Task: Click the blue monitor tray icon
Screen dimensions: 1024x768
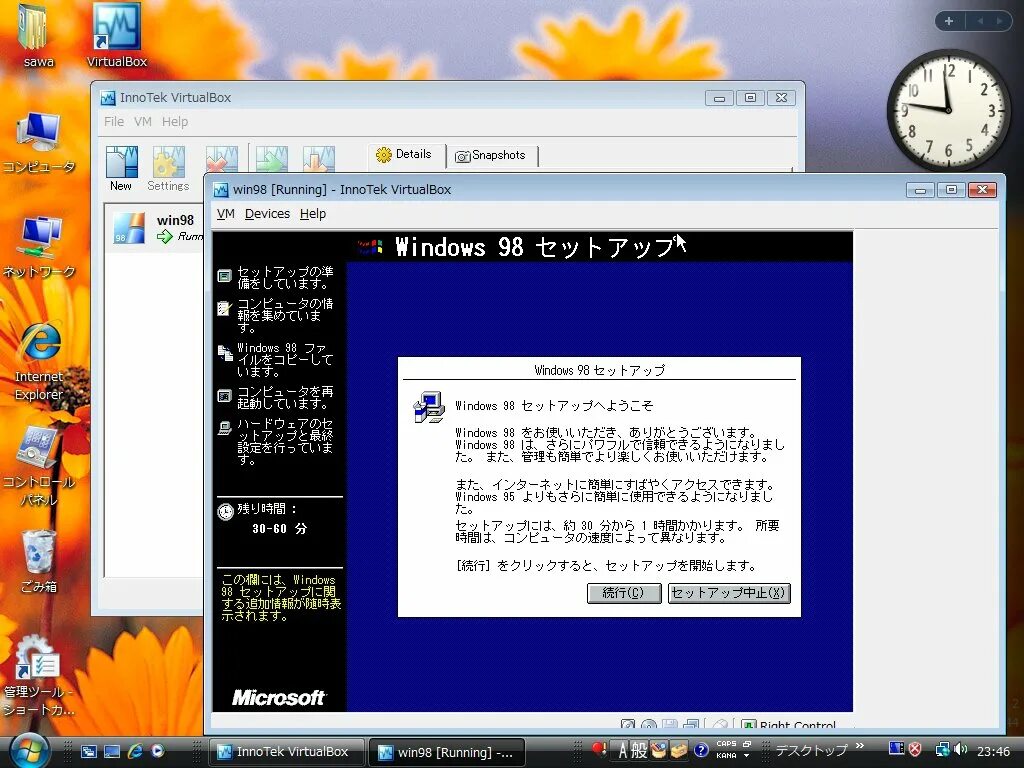Action: [897, 750]
